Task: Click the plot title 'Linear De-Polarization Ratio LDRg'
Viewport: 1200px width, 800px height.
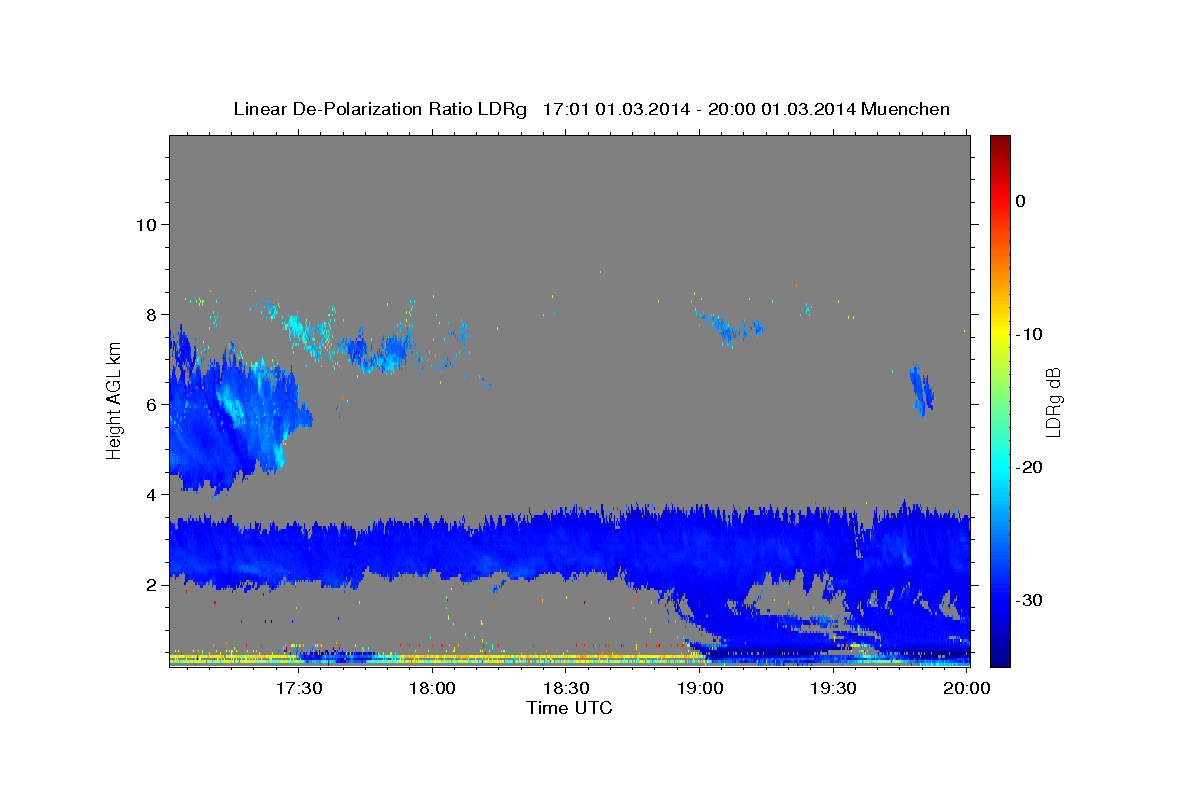Action: coord(380,109)
